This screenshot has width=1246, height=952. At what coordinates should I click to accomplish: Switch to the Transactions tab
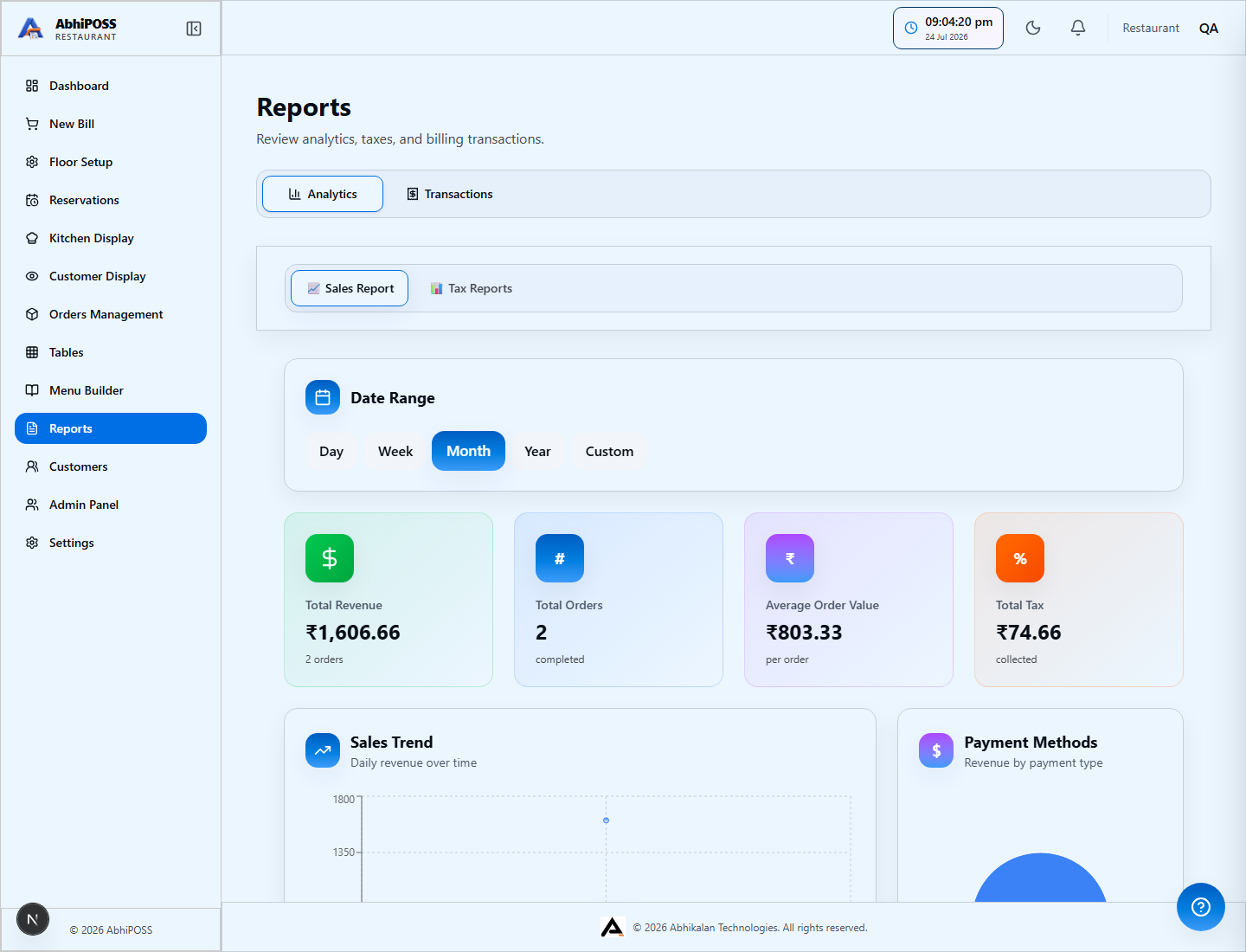pyautogui.click(x=450, y=194)
